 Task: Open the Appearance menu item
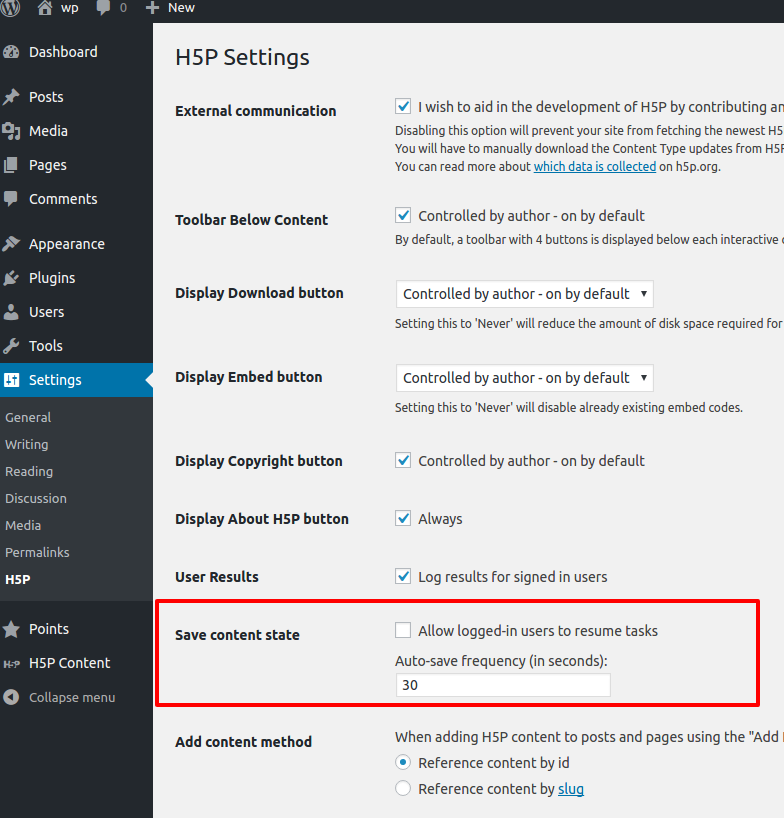click(x=67, y=244)
